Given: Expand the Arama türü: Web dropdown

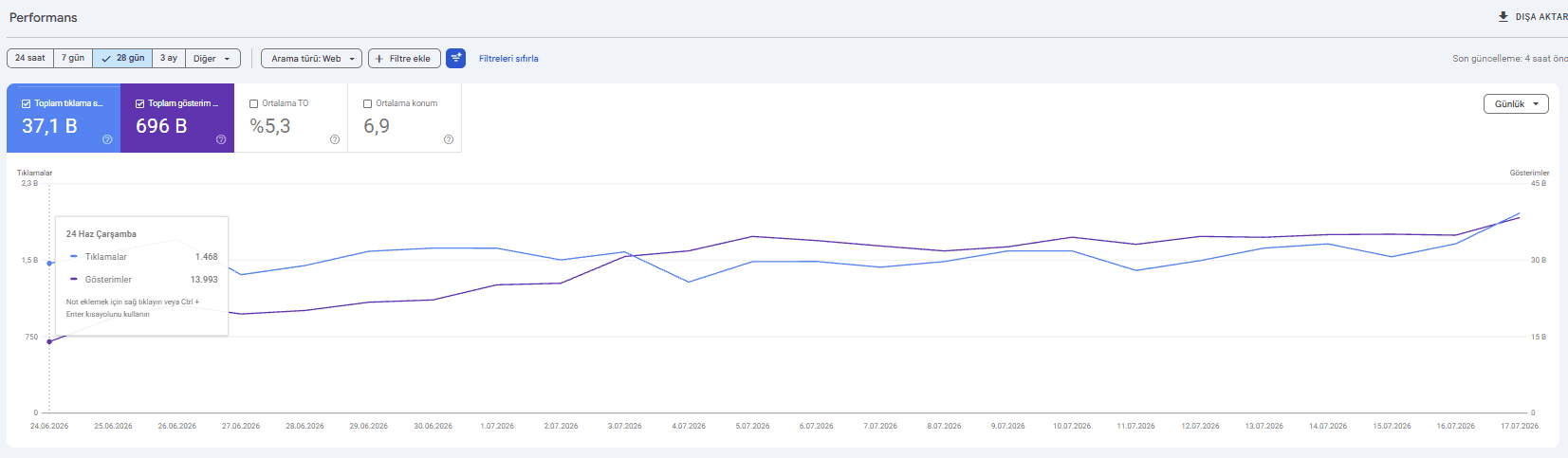Looking at the screenshot, I should 311,59.
